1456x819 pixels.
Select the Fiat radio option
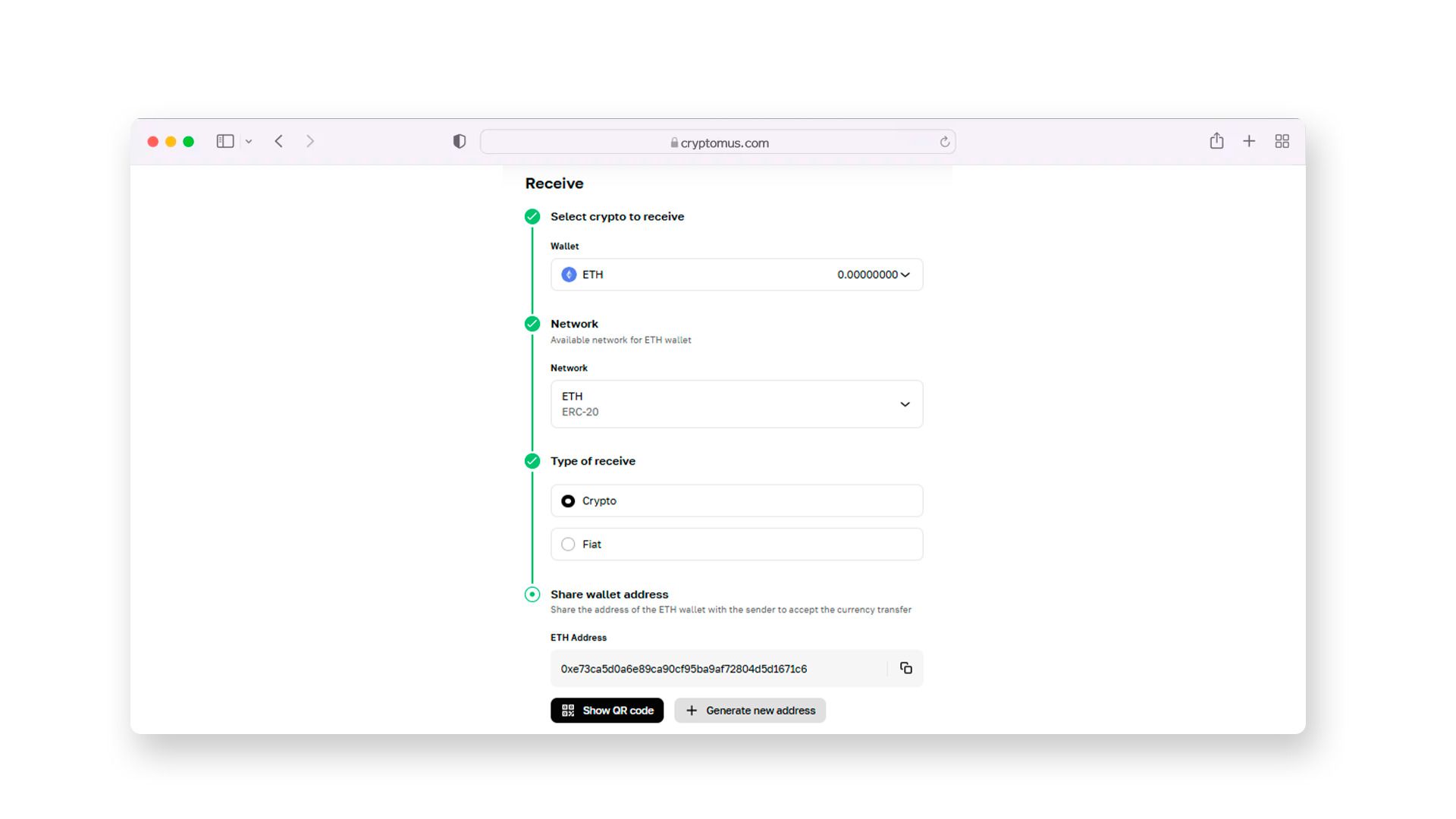click(568, 544)
